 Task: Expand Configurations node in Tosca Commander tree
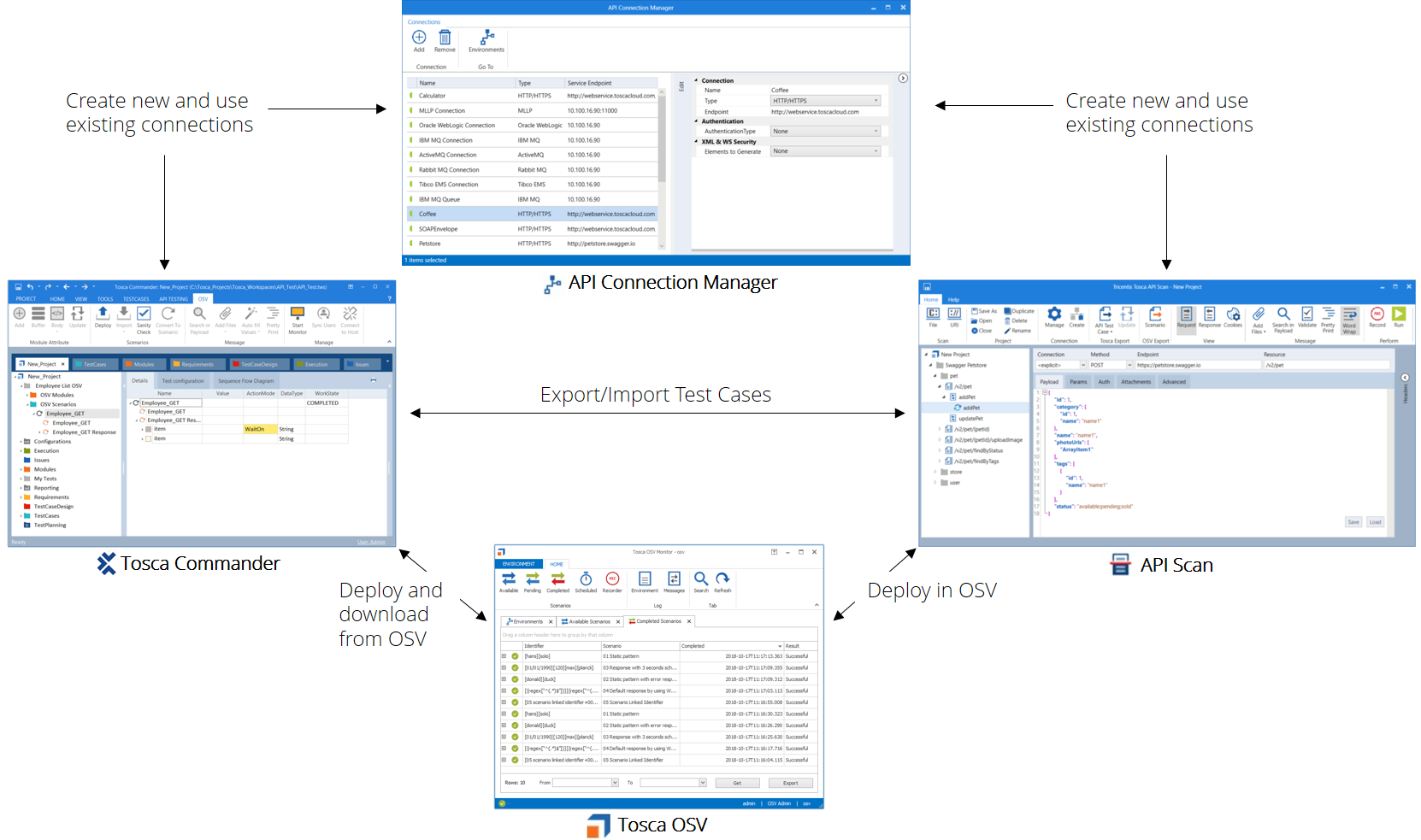21,442
